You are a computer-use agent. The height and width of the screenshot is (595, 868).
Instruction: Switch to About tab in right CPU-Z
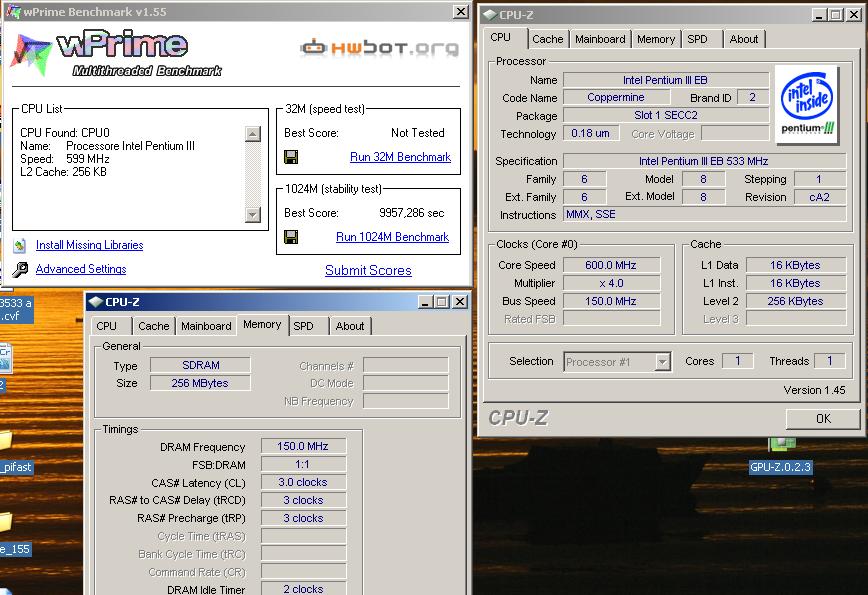click(743, 39)
